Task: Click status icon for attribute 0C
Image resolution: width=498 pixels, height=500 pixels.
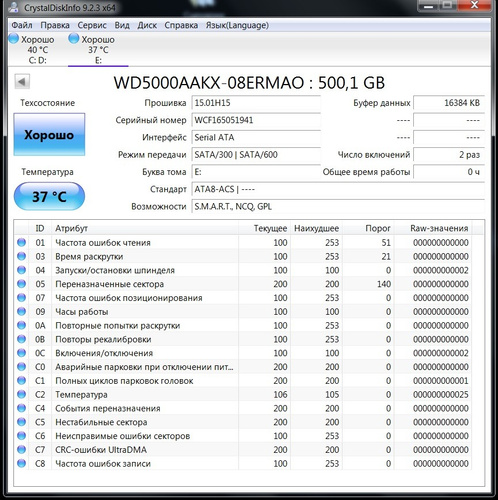Action: (22, 353)
